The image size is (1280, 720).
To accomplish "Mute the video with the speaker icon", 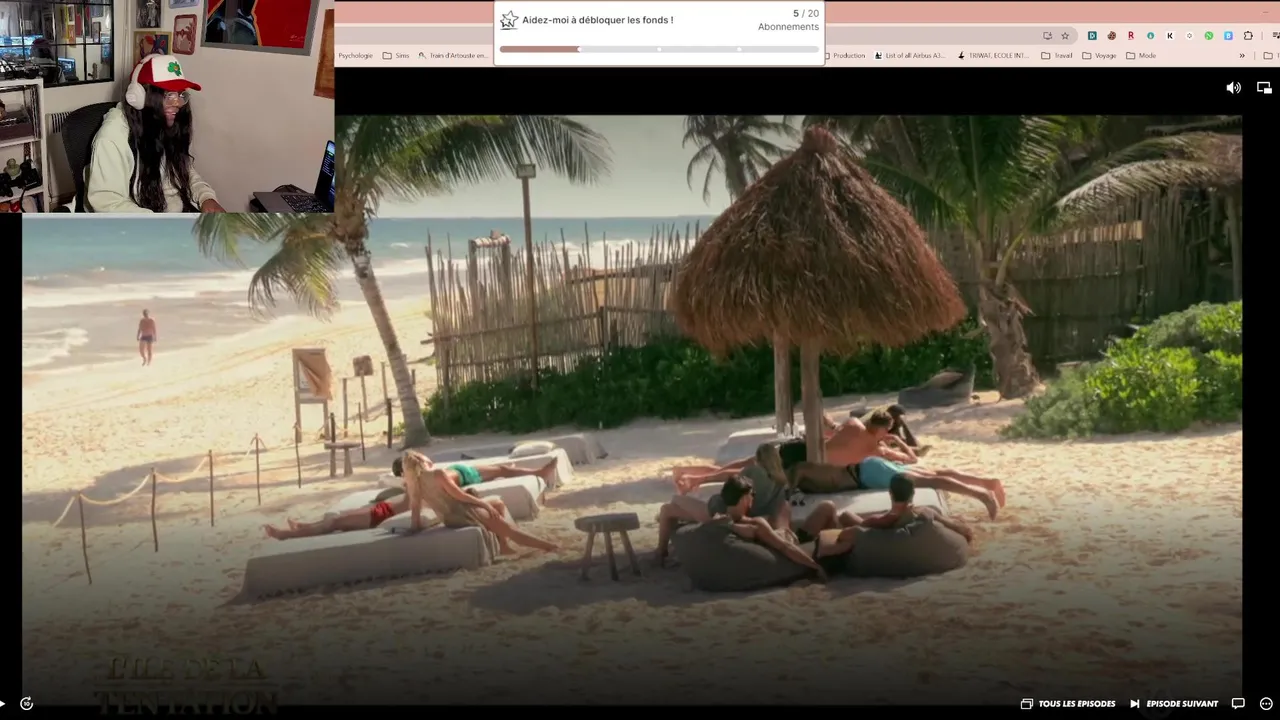I will click(x=1233, y=88).
